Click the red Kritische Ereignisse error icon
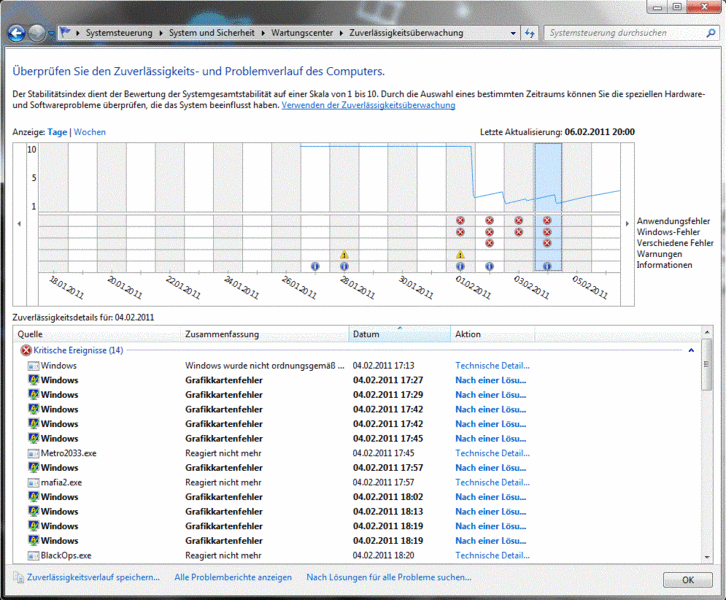Screen dimensions: 726x600 pos(26,350)
